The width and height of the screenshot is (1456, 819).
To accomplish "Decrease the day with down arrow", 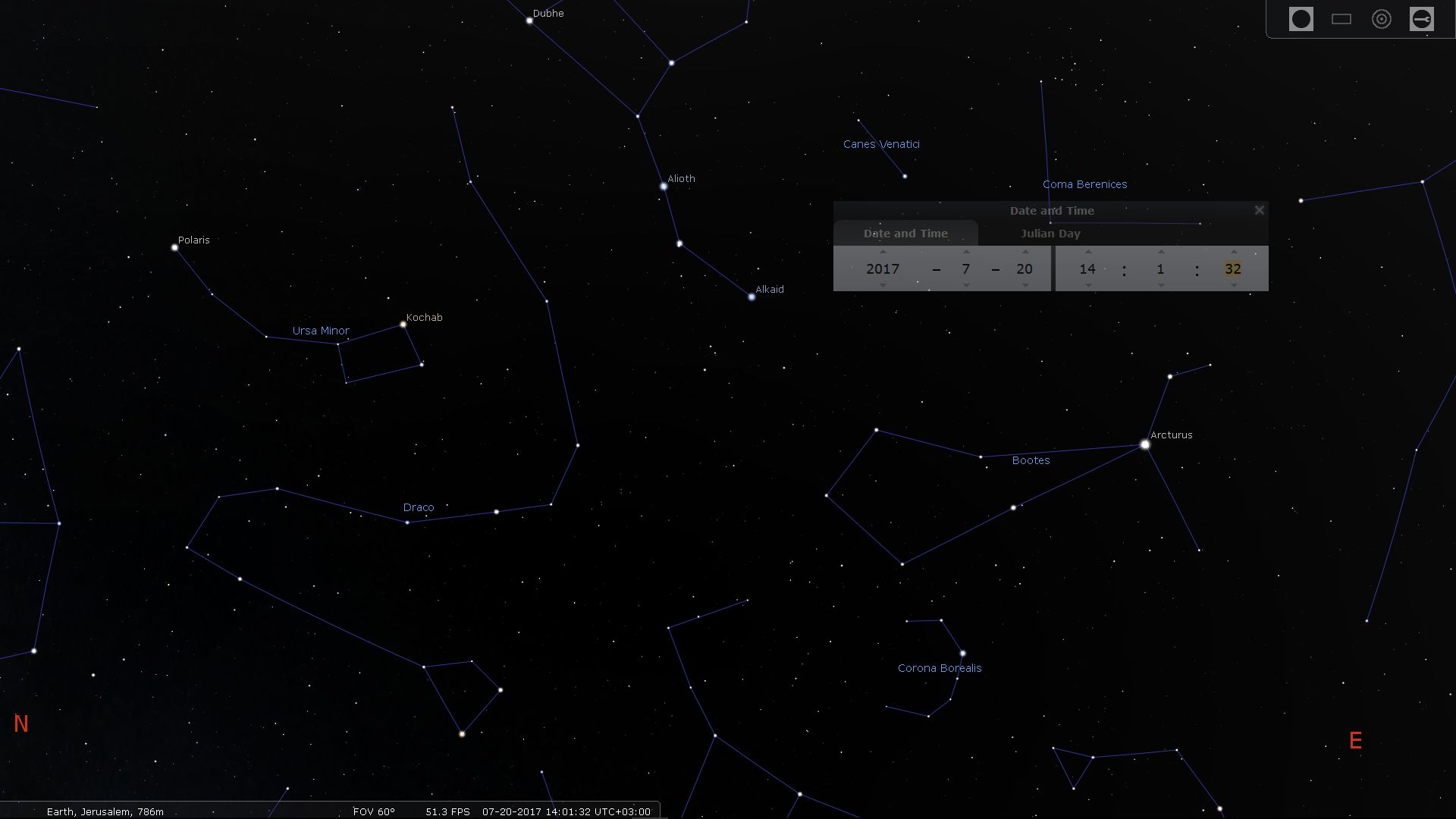I will click(x=1025, y=285).
